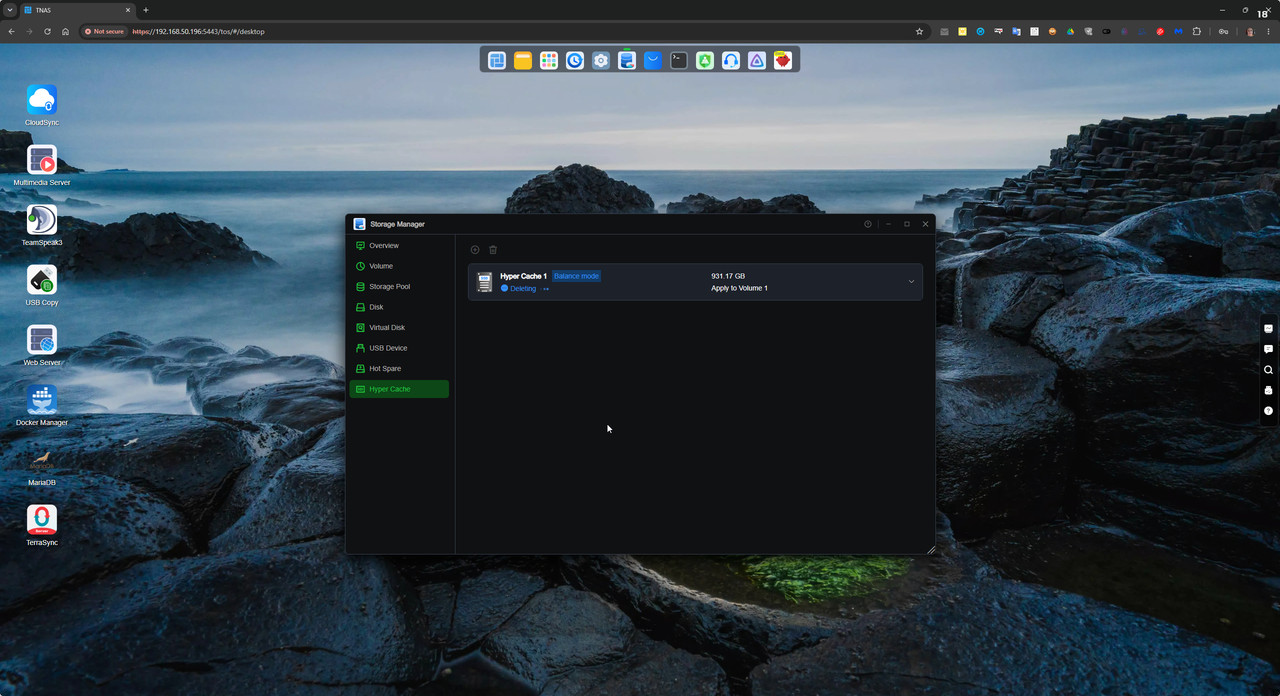Click the Deleting status text

pos(523,289)
